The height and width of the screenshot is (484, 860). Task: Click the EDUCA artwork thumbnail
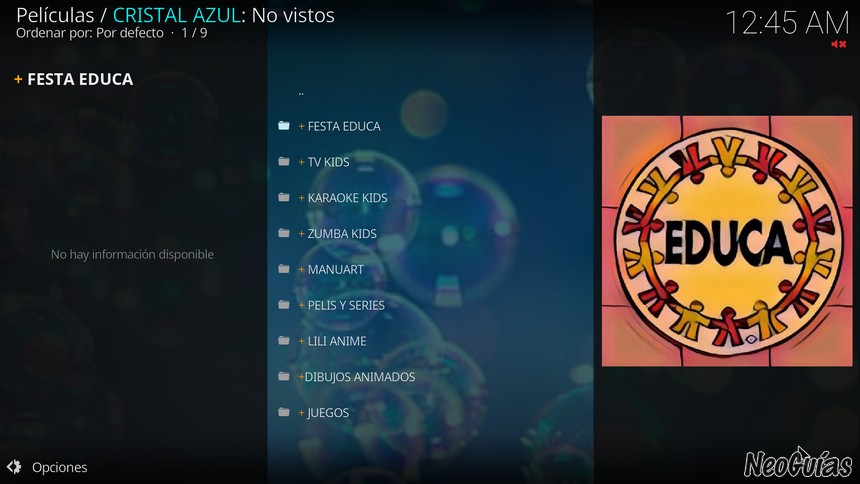pyautogui.click(x=727, y=241)
